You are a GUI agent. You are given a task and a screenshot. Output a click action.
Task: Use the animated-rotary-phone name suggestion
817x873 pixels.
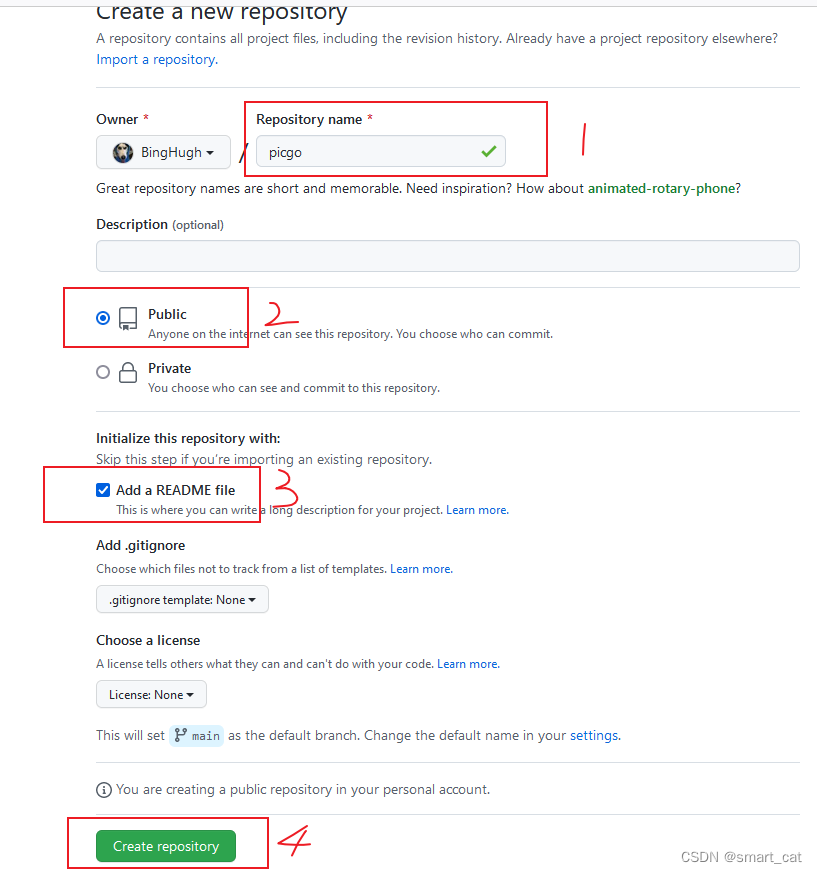[662, 188]
